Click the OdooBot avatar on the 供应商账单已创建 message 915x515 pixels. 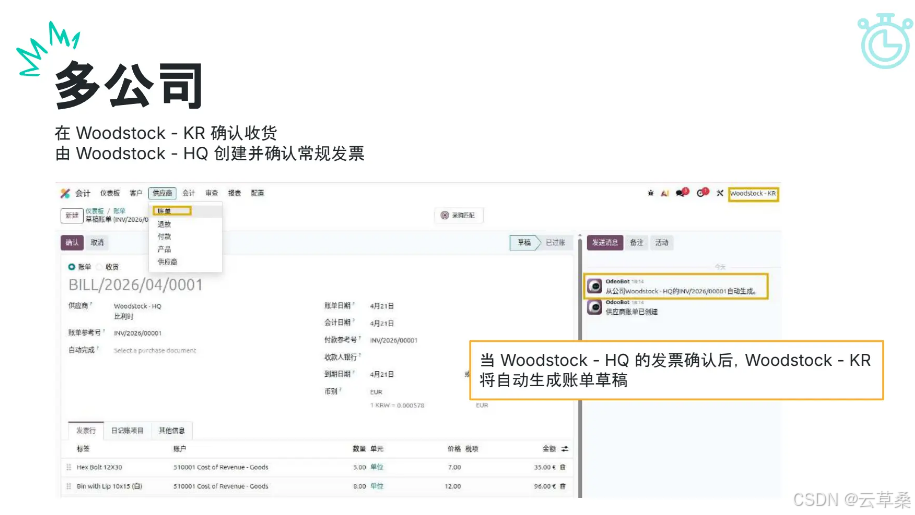click(595, 307)
